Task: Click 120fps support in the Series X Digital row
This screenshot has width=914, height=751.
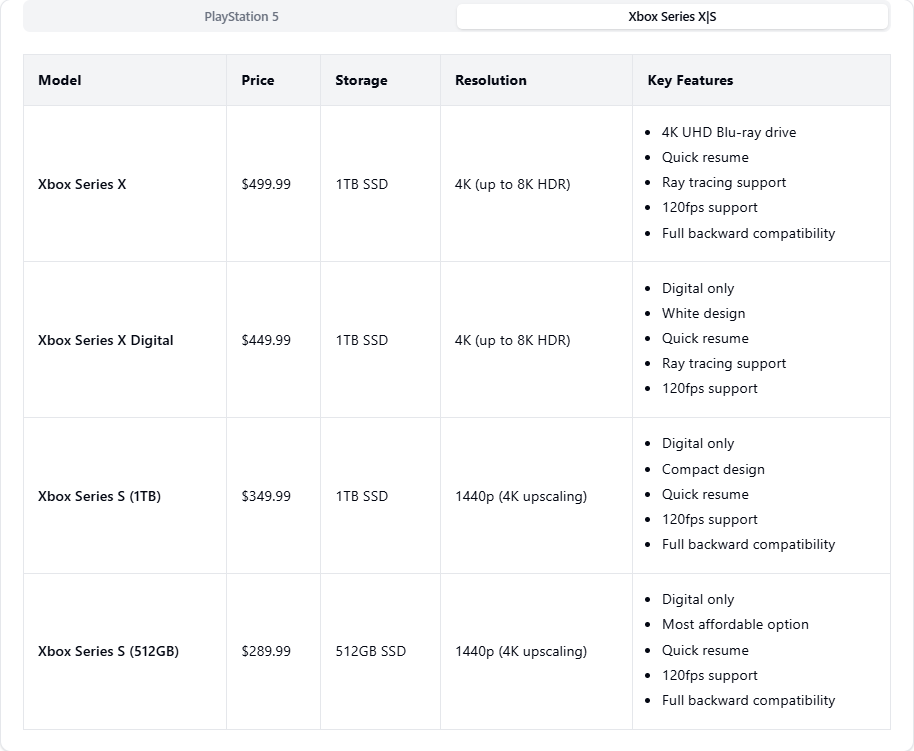Action: point(709,389)
